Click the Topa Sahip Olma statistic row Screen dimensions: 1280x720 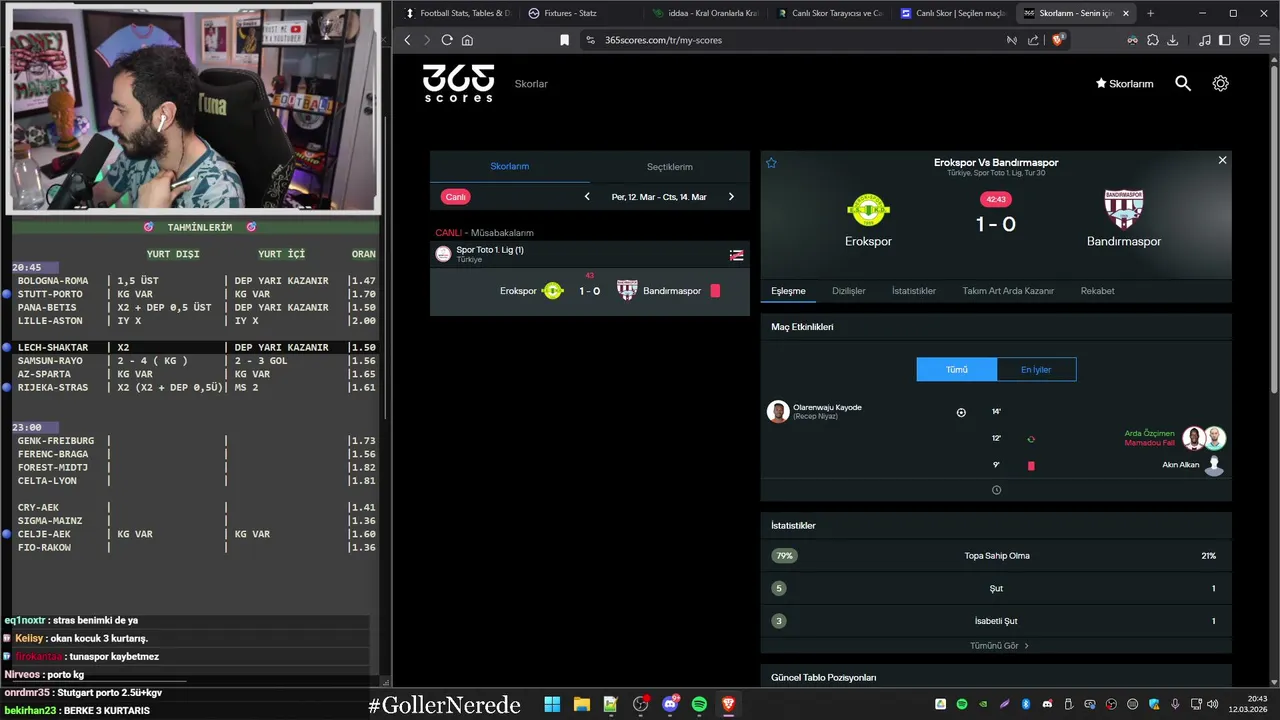[x=996, y=556]
